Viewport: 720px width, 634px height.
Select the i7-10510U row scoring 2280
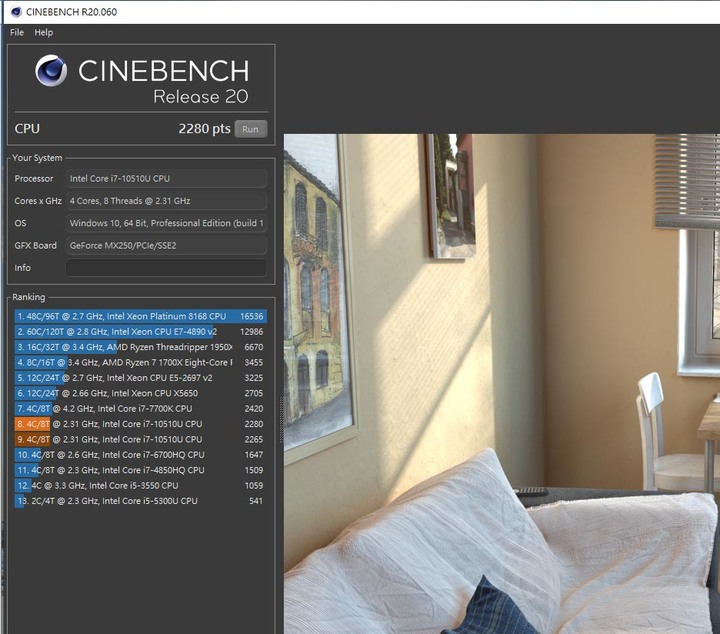pyautogui.click(x=141, y=424)
